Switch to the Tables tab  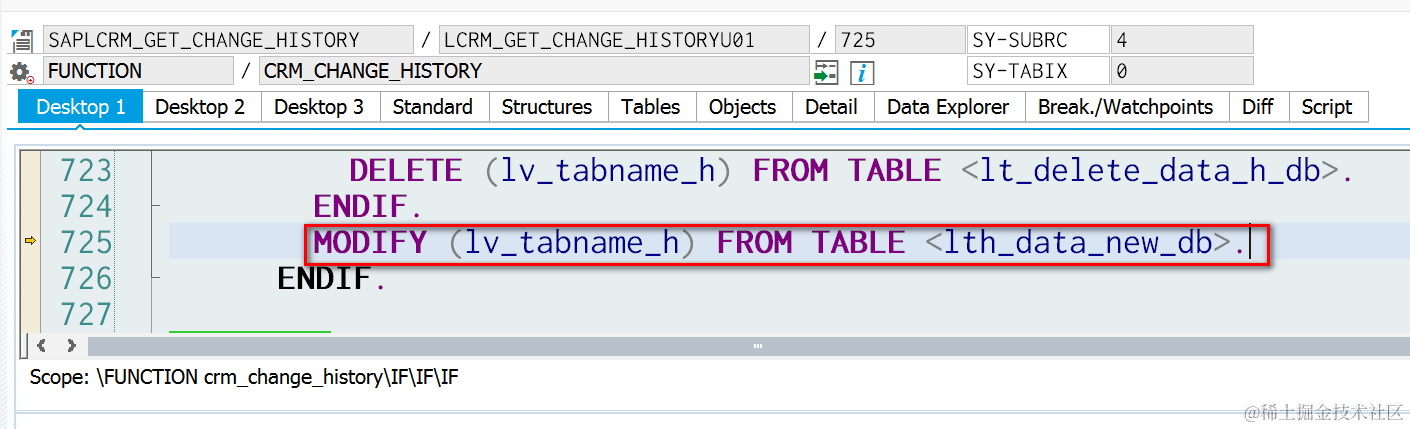(x=651, y=107)
